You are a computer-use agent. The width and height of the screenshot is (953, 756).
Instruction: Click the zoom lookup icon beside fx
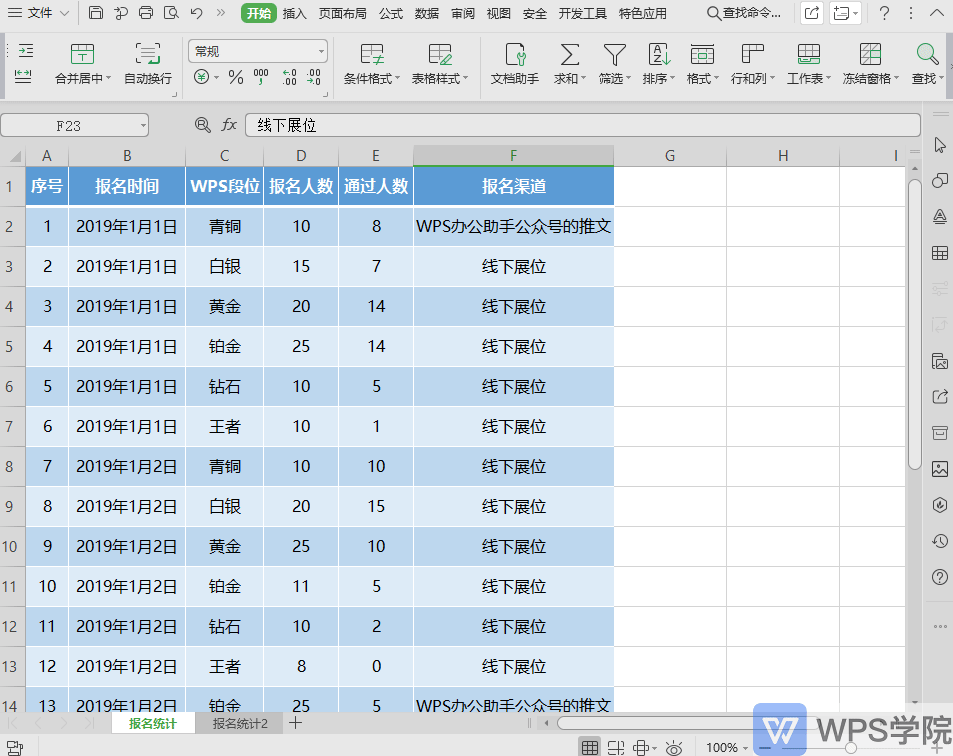point(202,125)
